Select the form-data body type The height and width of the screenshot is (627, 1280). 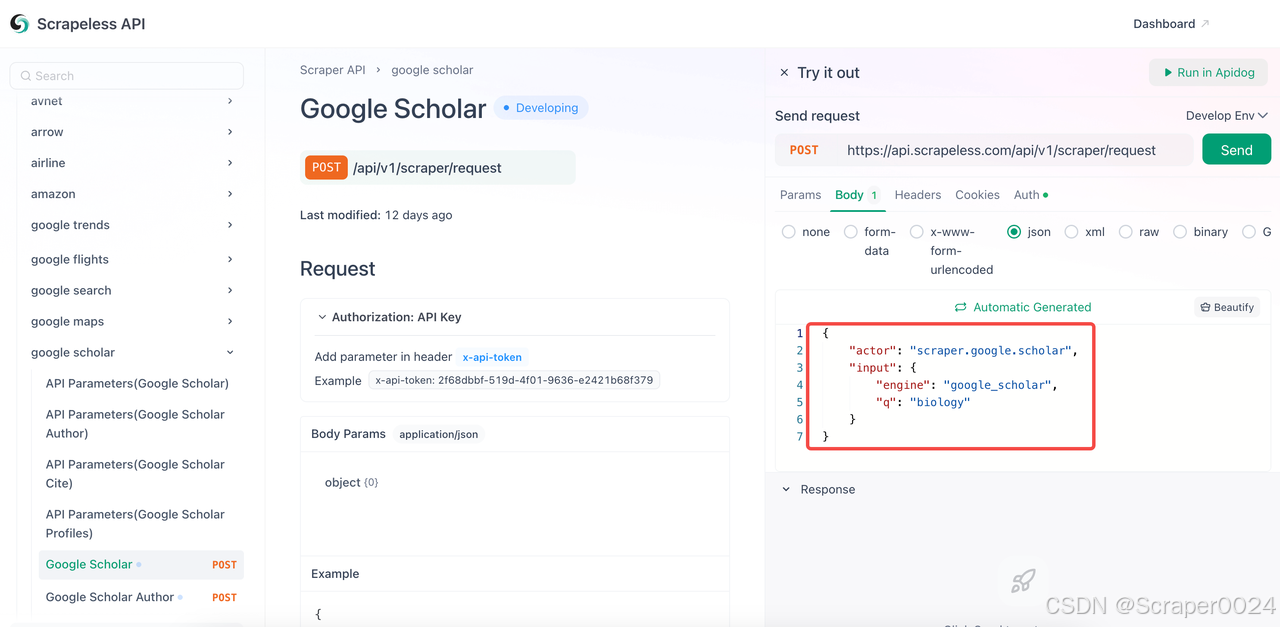point(851,232)
